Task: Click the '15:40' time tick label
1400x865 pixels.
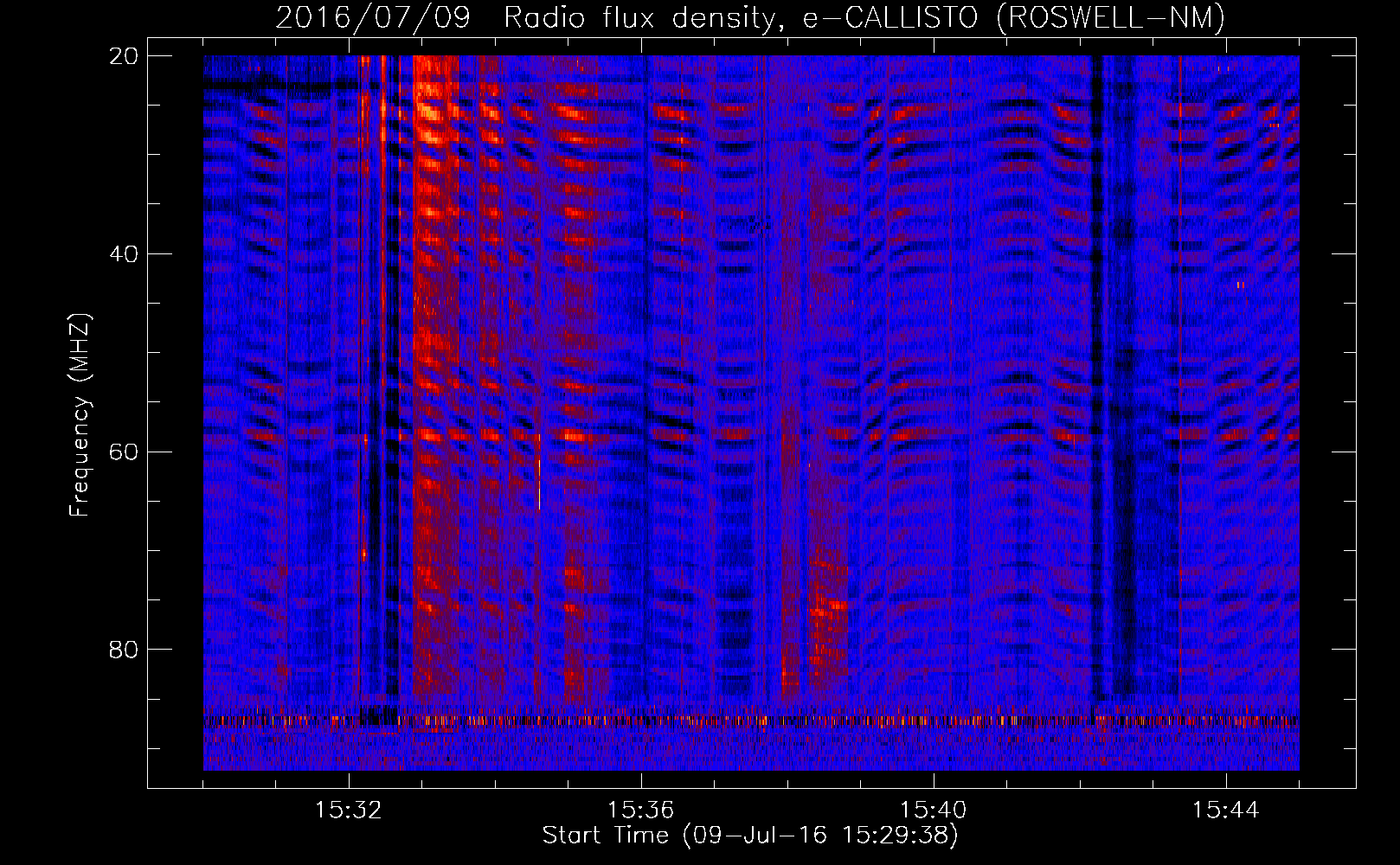Action: point(933,811)
